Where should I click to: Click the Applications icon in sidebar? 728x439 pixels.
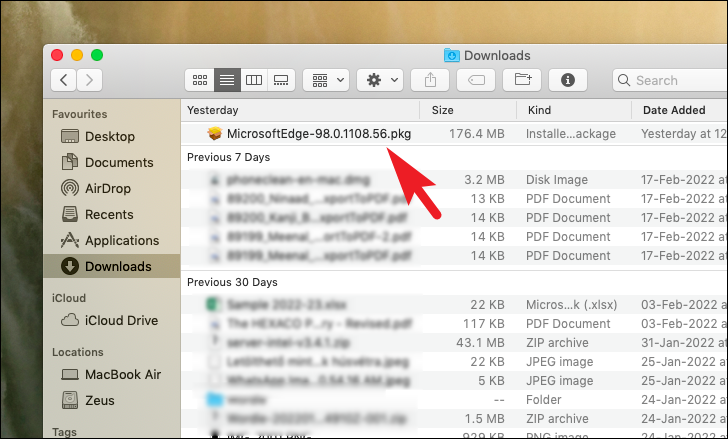(x=70, y=240)
